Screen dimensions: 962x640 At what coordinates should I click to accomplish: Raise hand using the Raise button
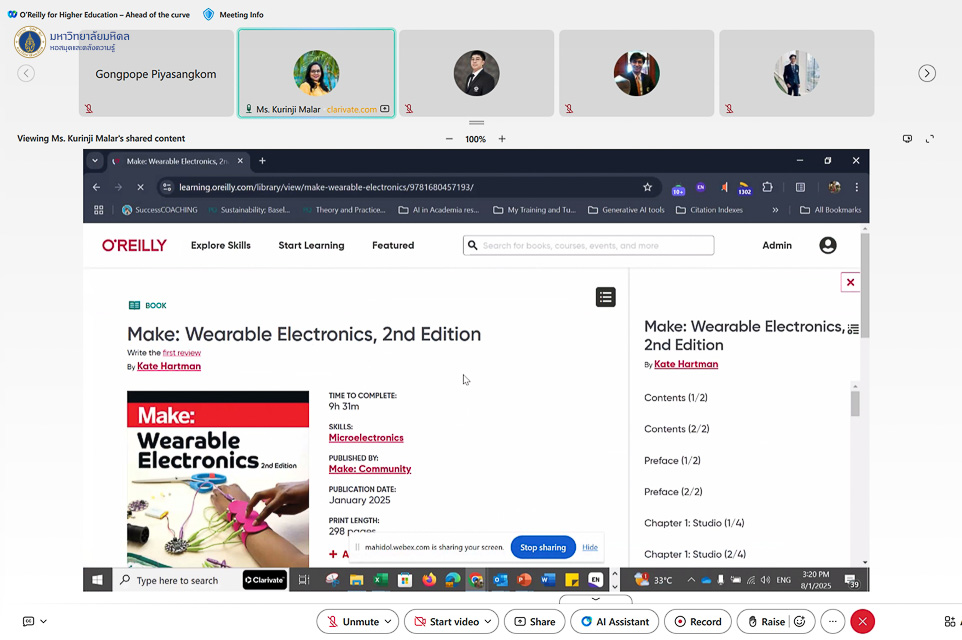tap(765, 621)
